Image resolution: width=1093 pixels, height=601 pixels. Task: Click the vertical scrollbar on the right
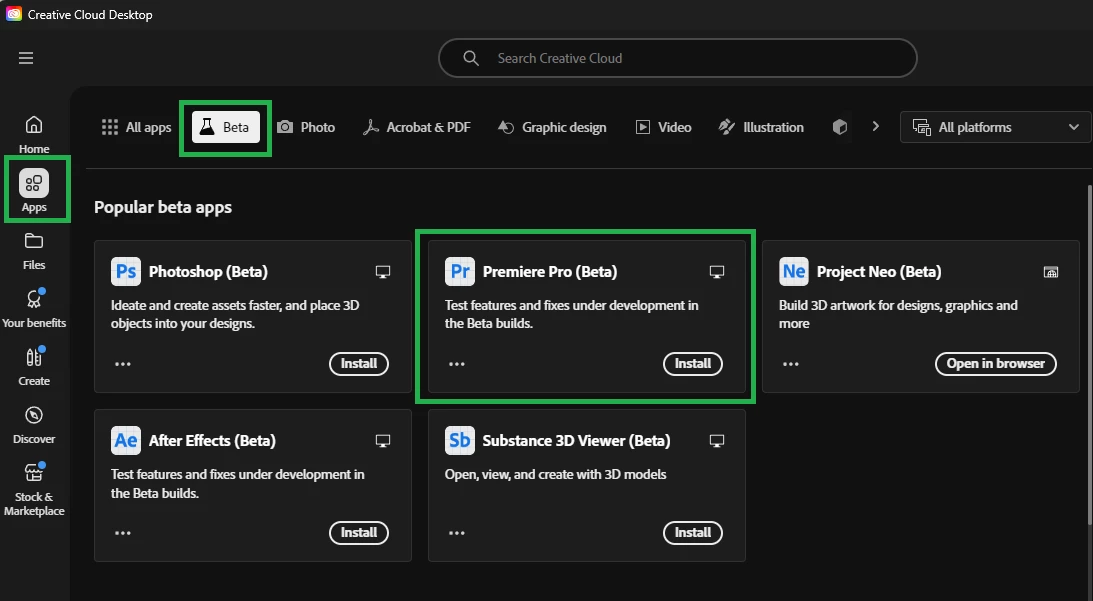pos(1090,354)
